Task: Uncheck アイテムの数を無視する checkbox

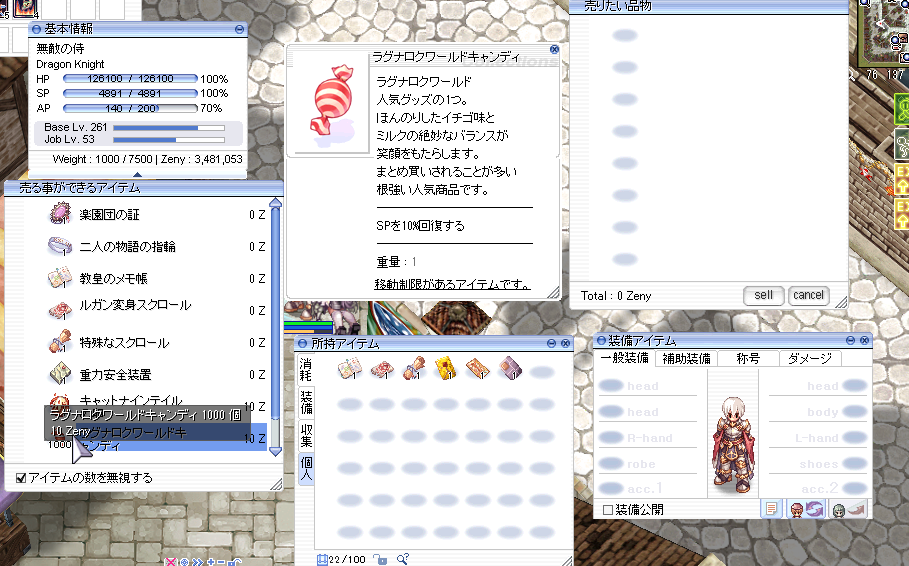Action: tap(22, 478)
